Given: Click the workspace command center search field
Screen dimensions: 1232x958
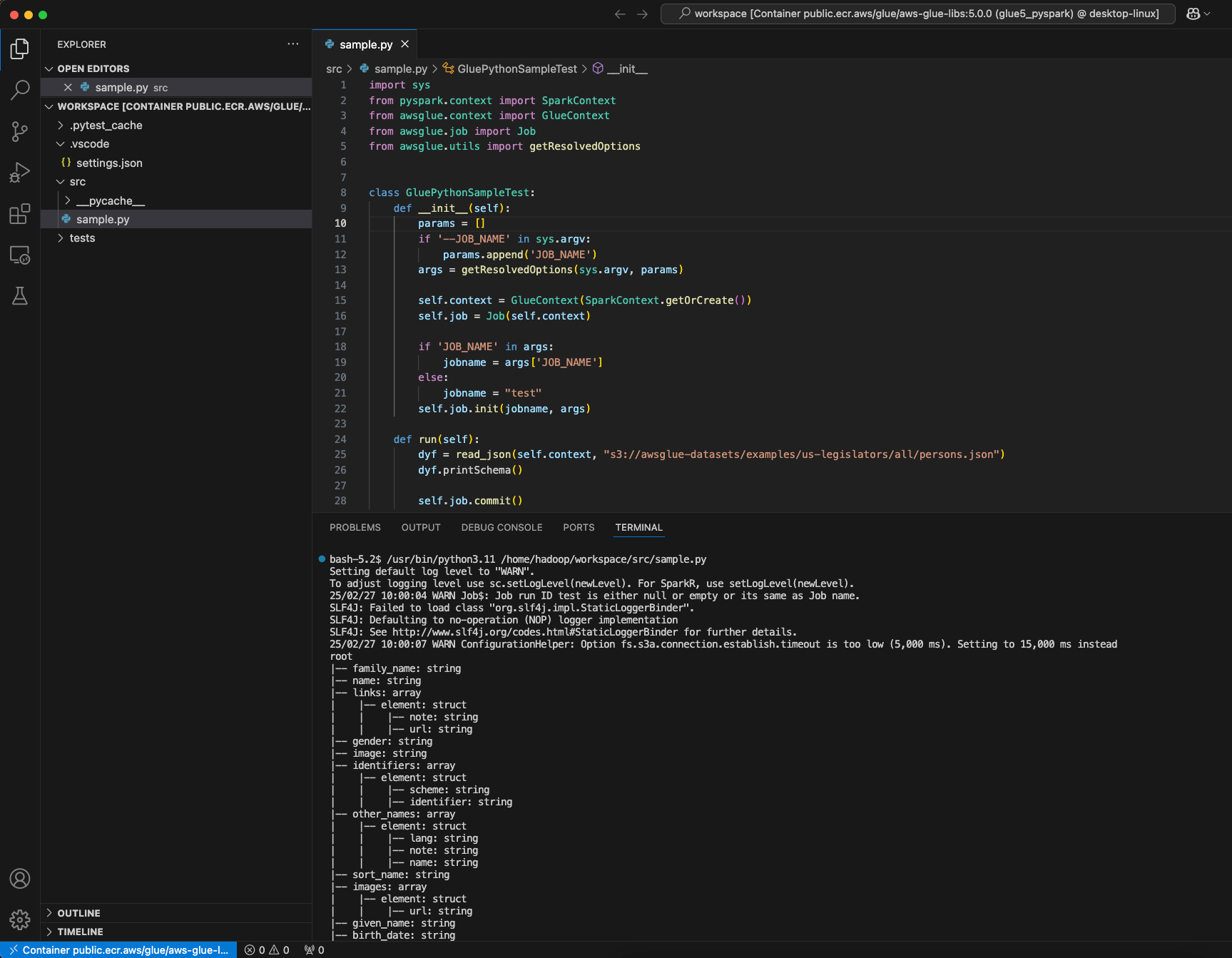Looking at the screenshot, I should coord(917,14).
